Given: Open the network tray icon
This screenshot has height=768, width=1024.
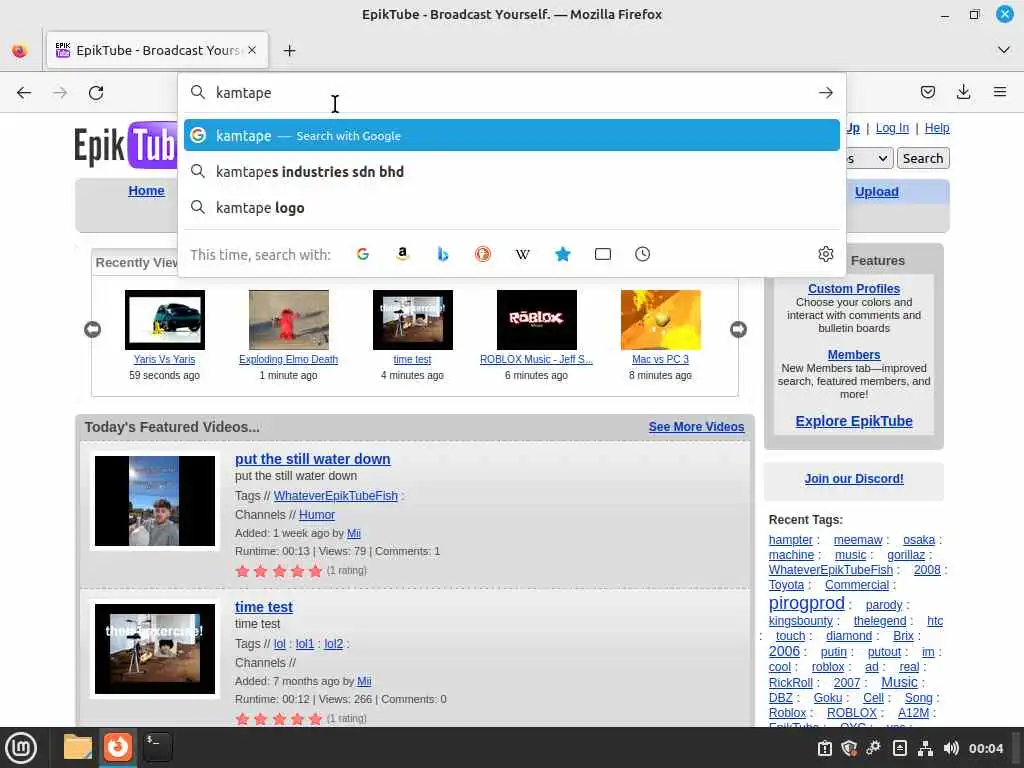Looking at the screenshot, I should coord(925,748).
